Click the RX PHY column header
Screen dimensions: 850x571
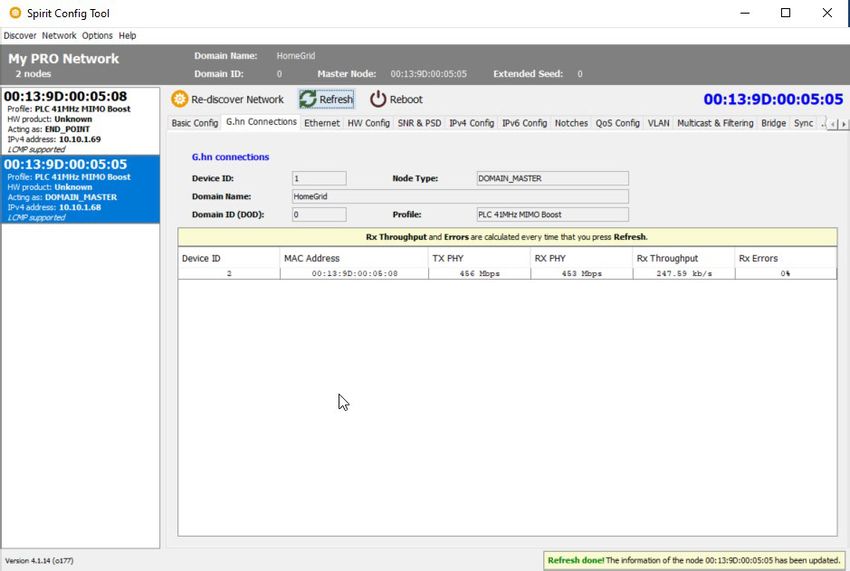tap(582, 259)
